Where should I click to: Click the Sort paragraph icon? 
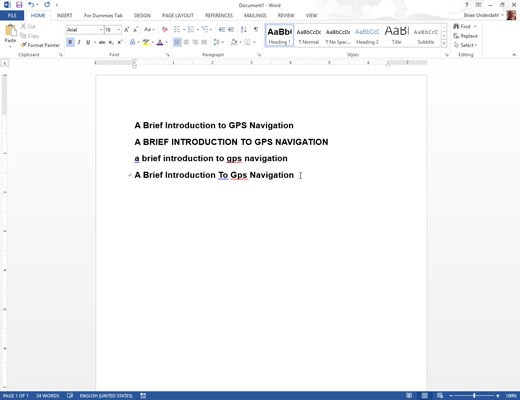[244, 30]
